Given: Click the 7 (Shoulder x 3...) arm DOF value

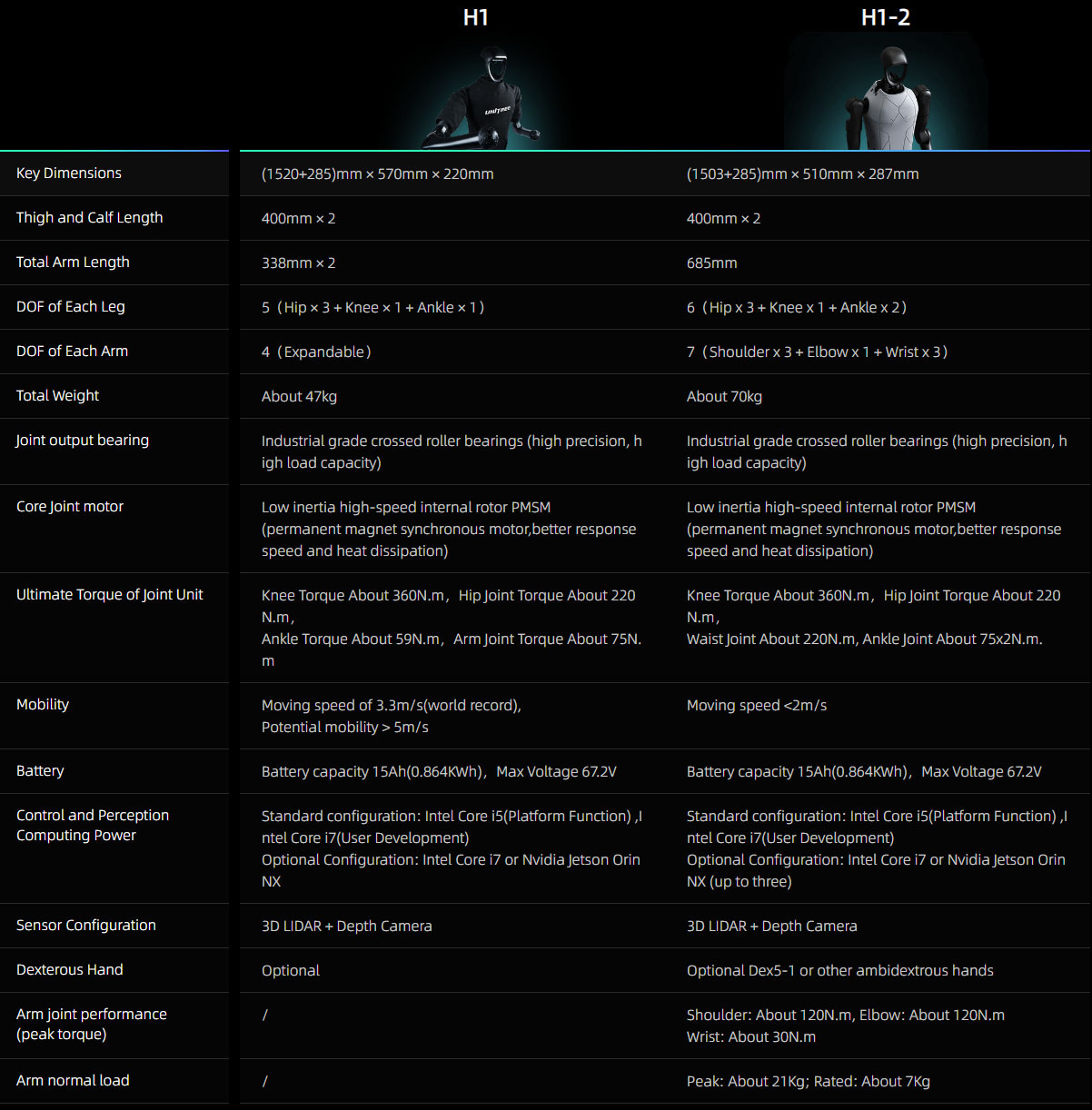Looking at the screenshot, I should [818, 352].
